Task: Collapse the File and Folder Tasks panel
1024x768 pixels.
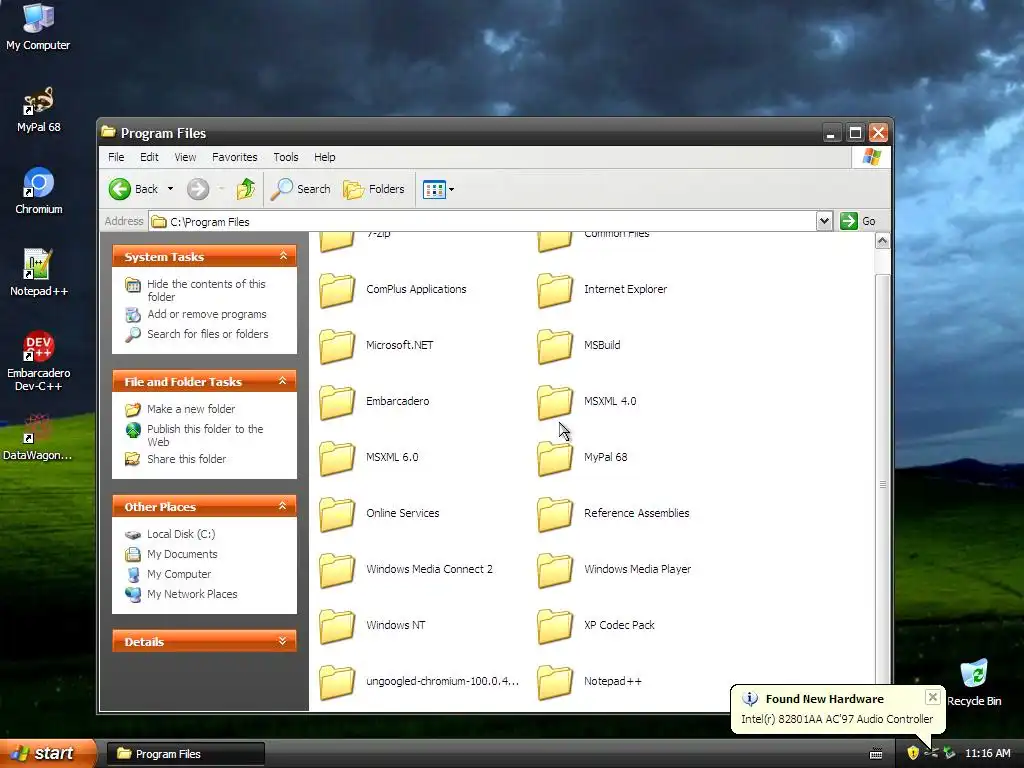Action: (283, 381)
